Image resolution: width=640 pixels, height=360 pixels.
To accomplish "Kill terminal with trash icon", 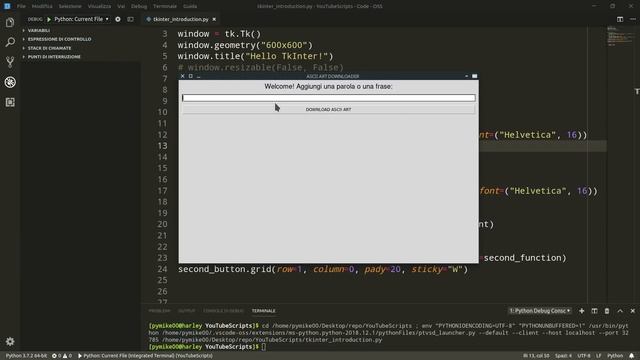I will [x=607, y=311].
